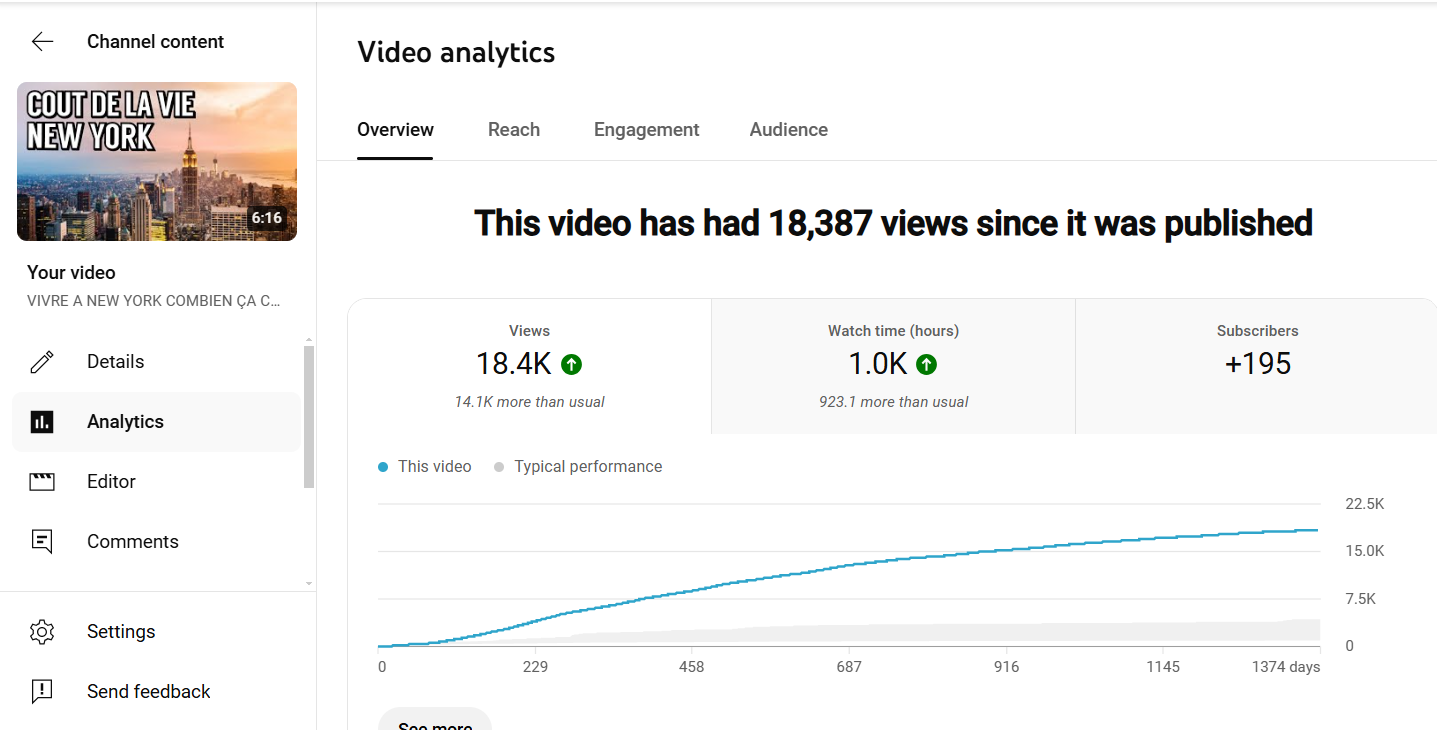The height and width of the screenshot is (730, 1437).
Task: Select the Views metric card
Action: pos(529,366)
